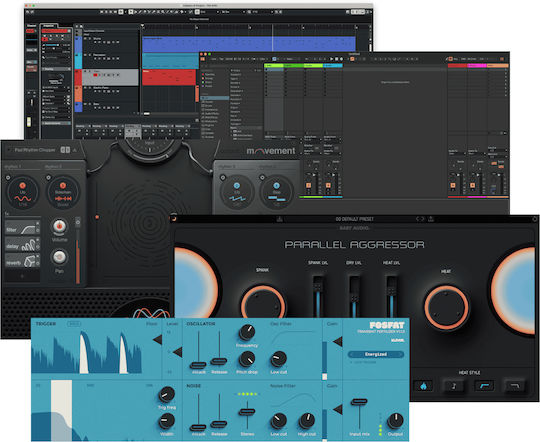Select the blue sawtooth LFO rhythm dial

pyautogui.click(x=237, y=193)
